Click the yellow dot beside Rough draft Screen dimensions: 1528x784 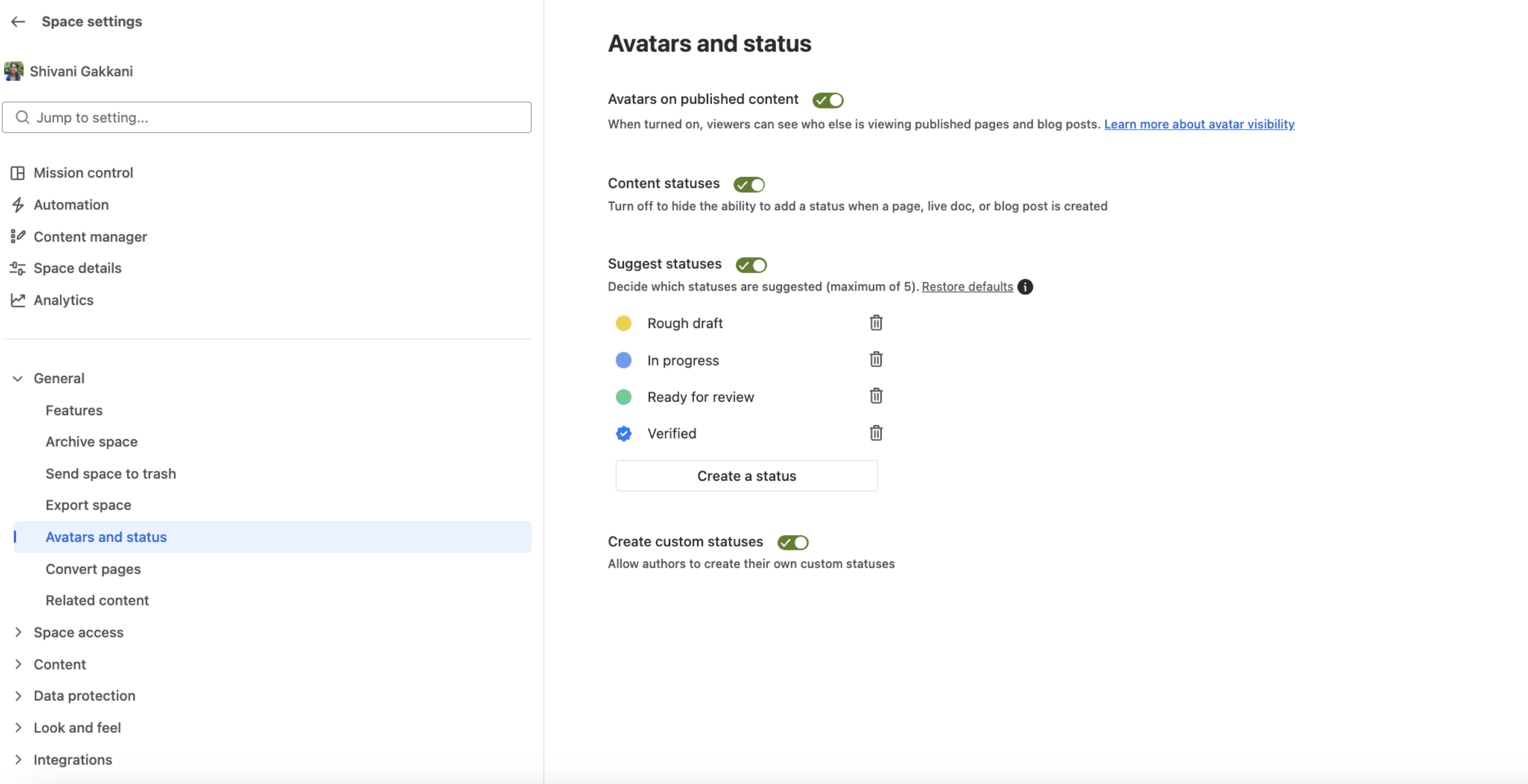(x=623, y=323)
